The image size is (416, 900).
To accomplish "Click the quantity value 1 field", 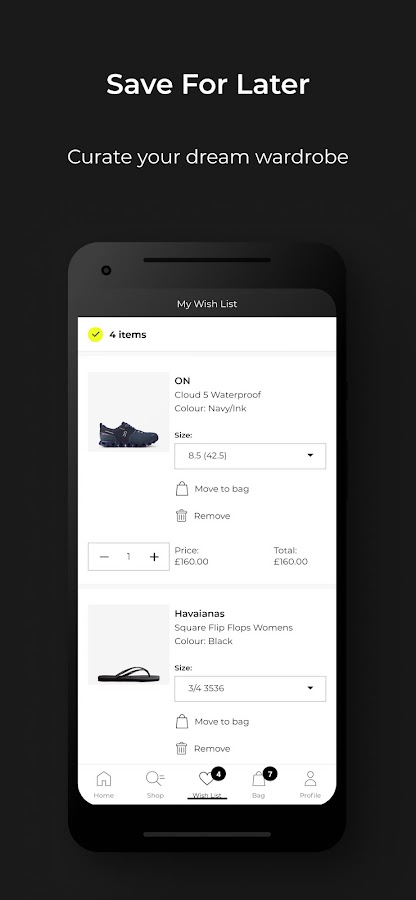I will (x=129, y=557).
